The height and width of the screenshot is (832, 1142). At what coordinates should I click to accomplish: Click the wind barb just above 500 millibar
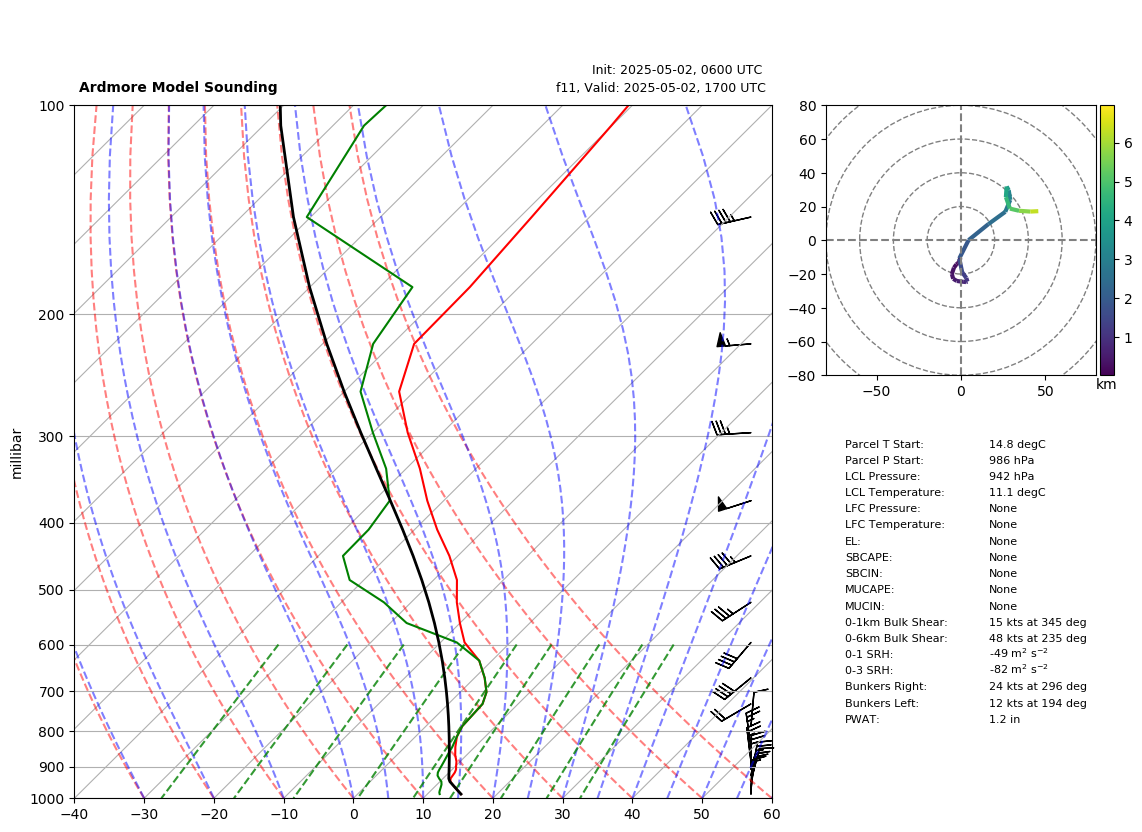[x=731, y=561]
